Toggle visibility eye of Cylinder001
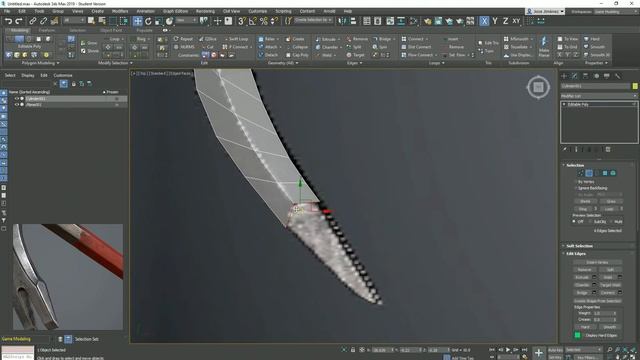Image resolution: width=640 pixels, height=360 pixels. point(17,99)
